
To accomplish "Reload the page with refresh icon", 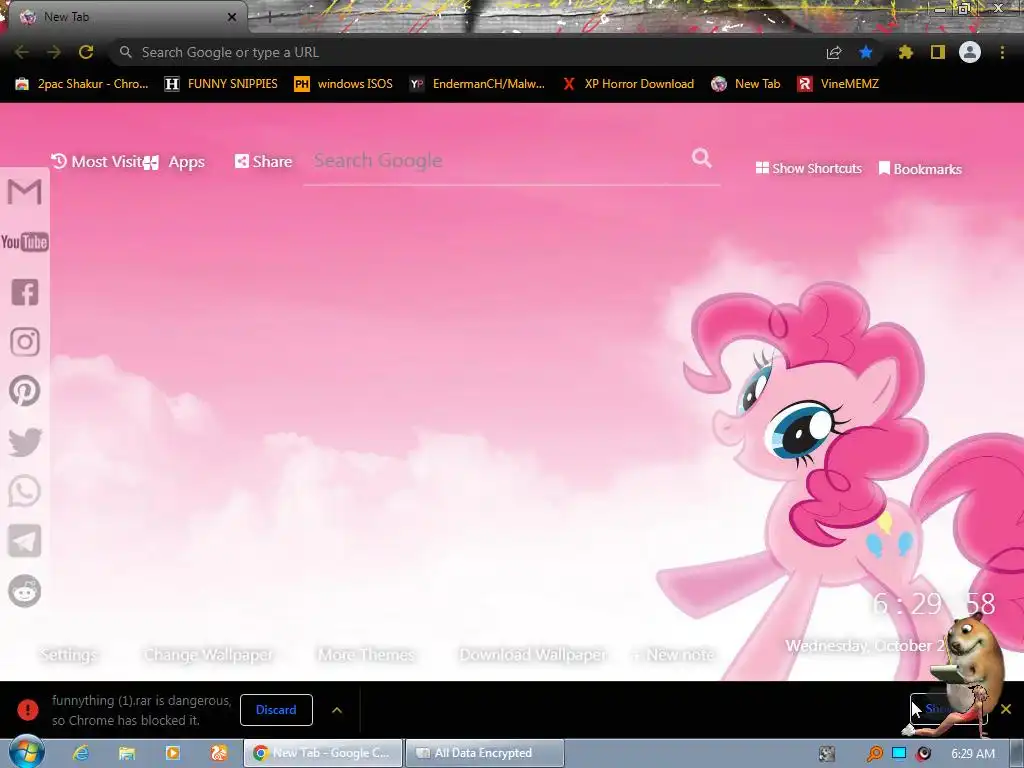I will [86, 52].
